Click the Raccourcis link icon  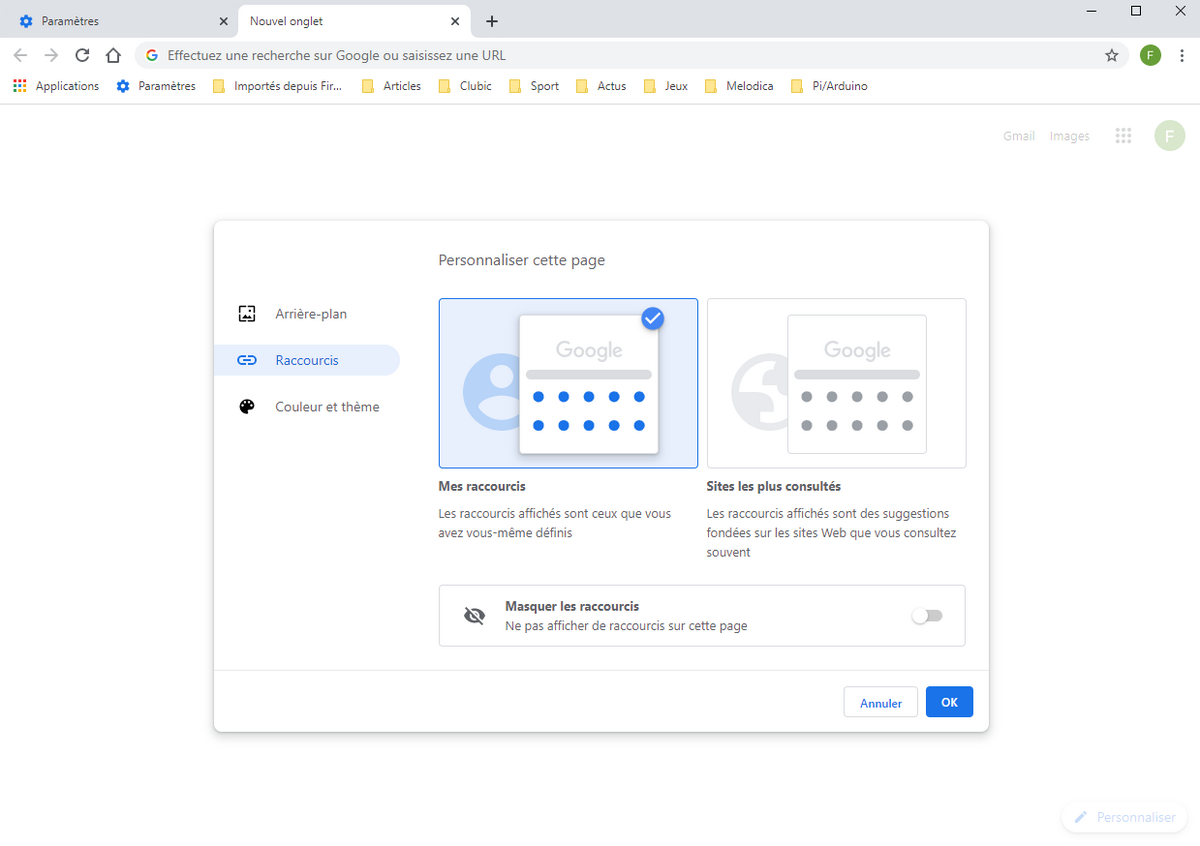tap(247, 360)
